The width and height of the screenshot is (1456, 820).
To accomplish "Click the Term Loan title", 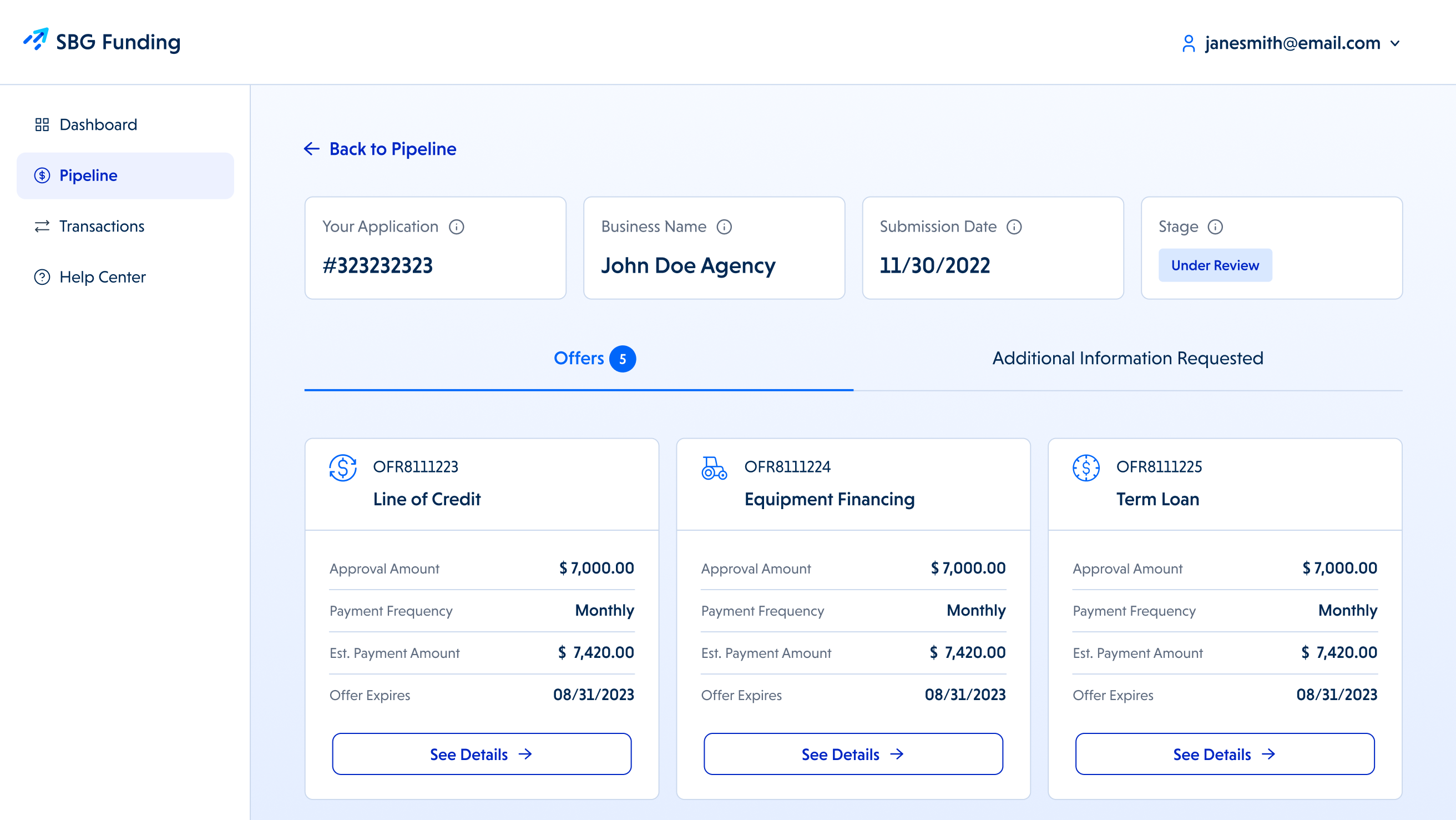I will [1157, 499].
